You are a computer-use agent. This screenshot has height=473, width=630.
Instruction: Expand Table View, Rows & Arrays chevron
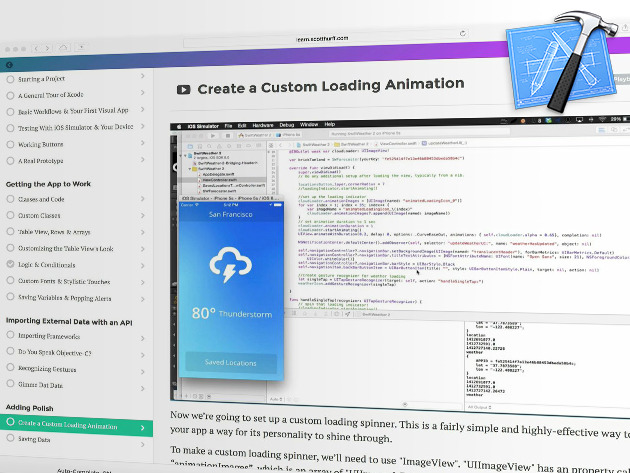[x=143, y=232]
